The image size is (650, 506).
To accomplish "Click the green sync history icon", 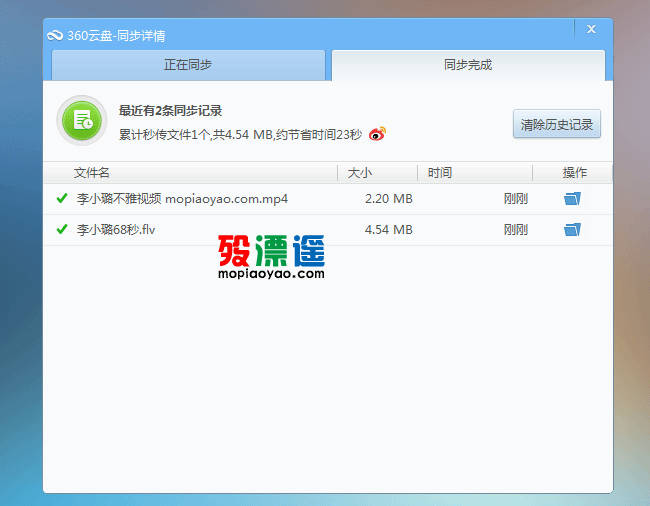I will click(82, 121).
